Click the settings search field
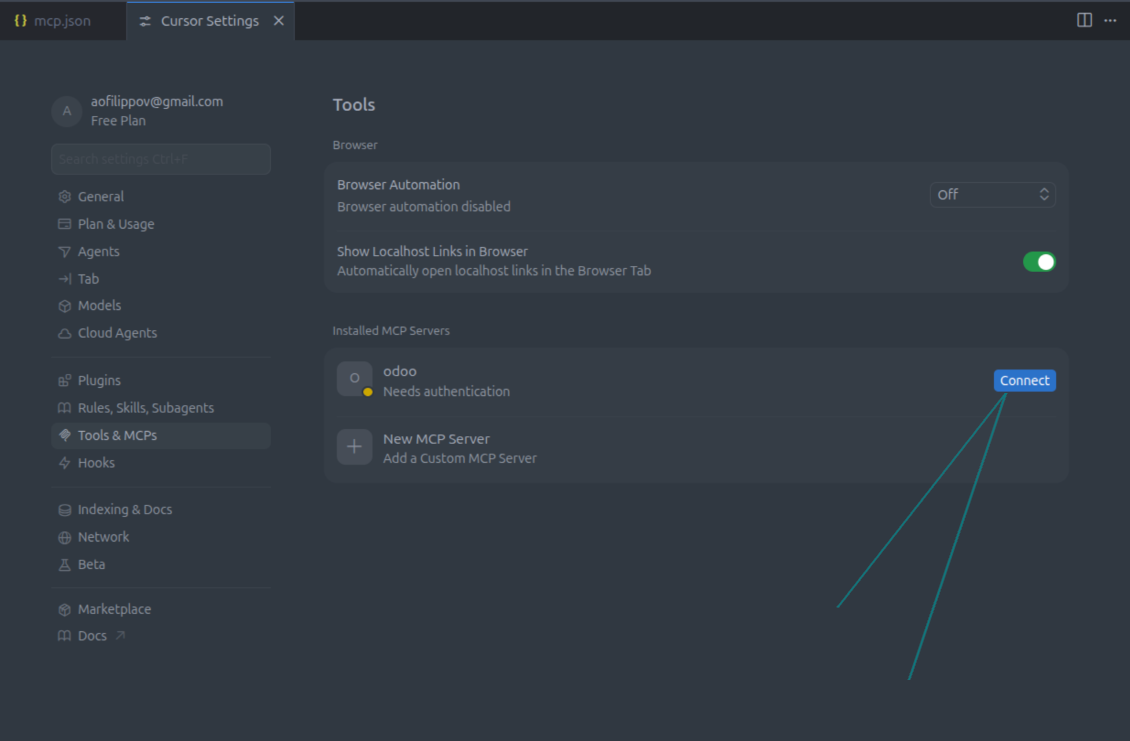Screen dimensions: 1130x741 click(x=160, y=159)
